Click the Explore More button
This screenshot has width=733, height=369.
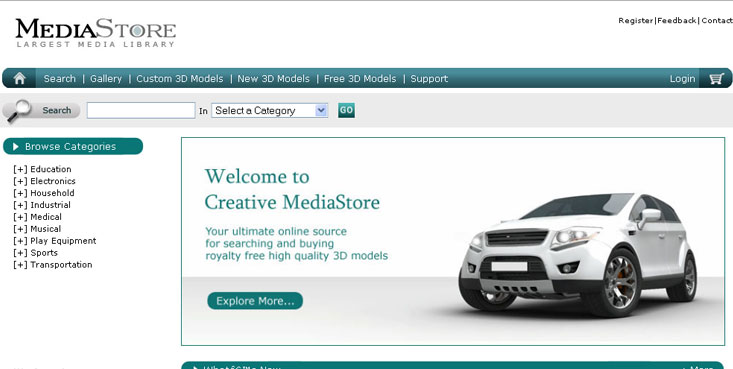pos(255,301)
